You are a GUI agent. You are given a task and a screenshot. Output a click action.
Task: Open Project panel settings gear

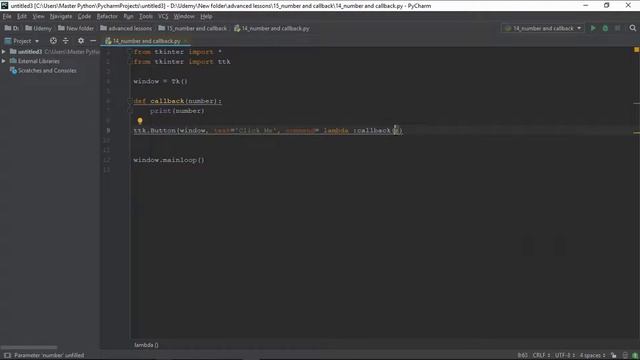pos(81,41)
